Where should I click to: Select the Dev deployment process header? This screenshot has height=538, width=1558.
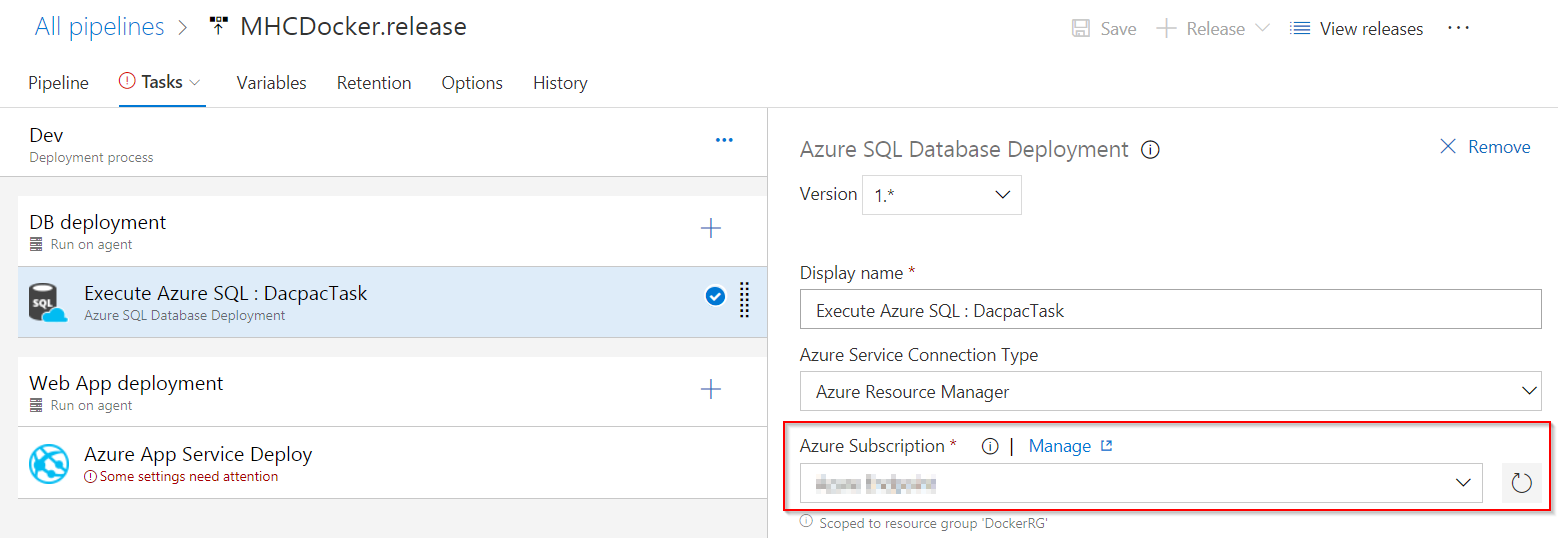tap(385, 144)
